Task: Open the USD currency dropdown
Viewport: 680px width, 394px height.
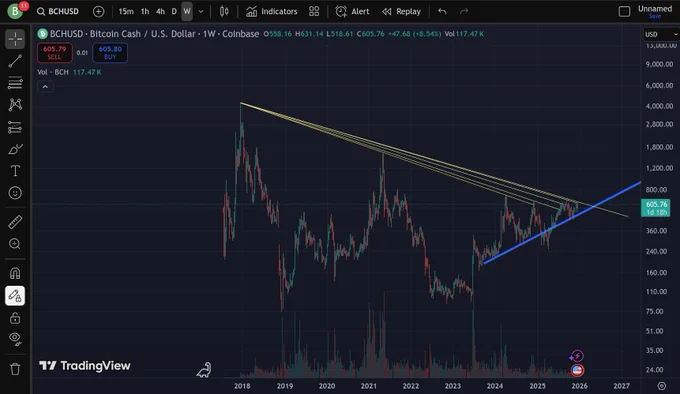Action: pos(660,34)
